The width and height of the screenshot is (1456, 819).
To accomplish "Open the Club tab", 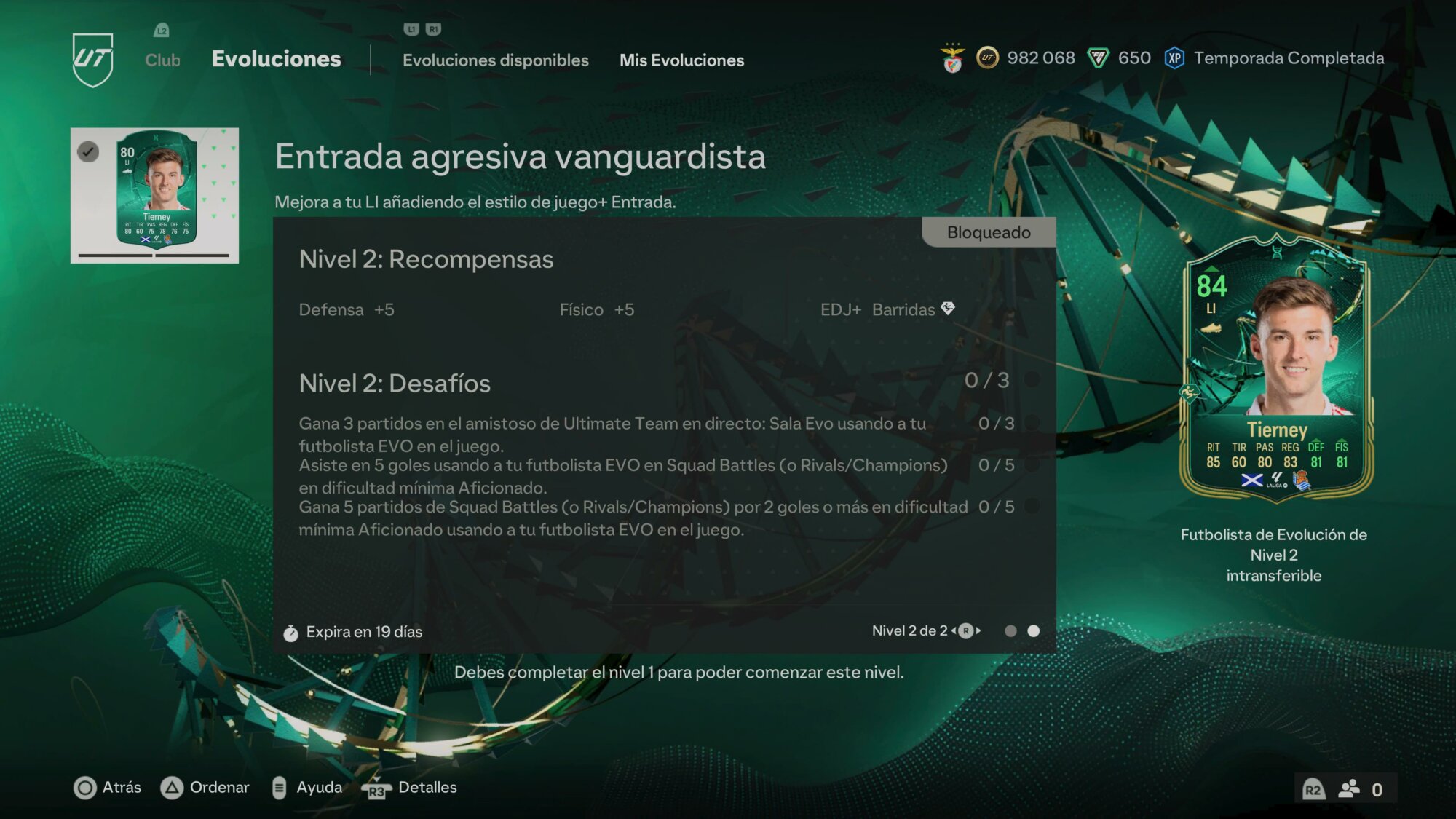I will click(162, 60).
